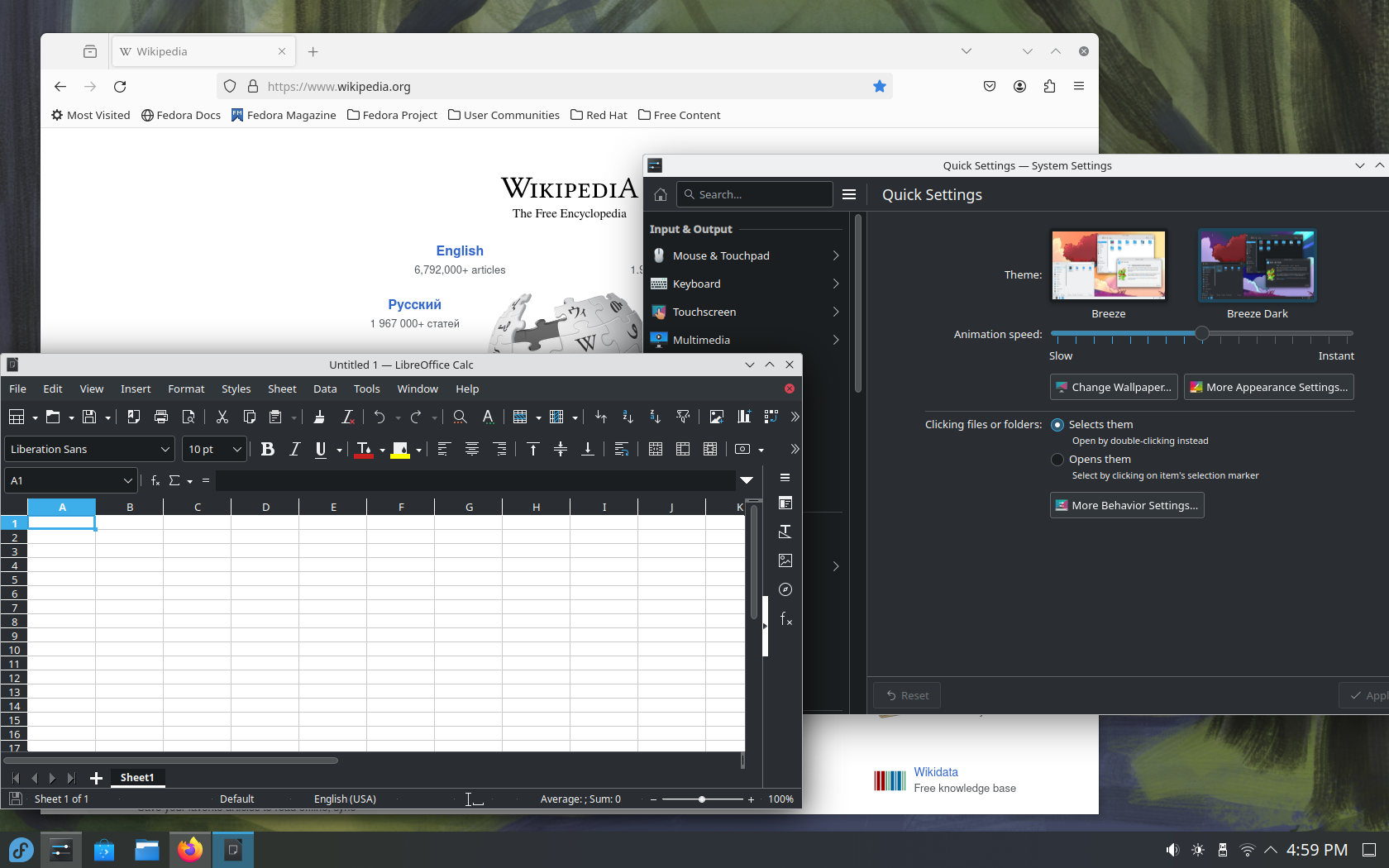Open the Format menu in Calc
1389x868 pixels.
(x=186, y=389)
